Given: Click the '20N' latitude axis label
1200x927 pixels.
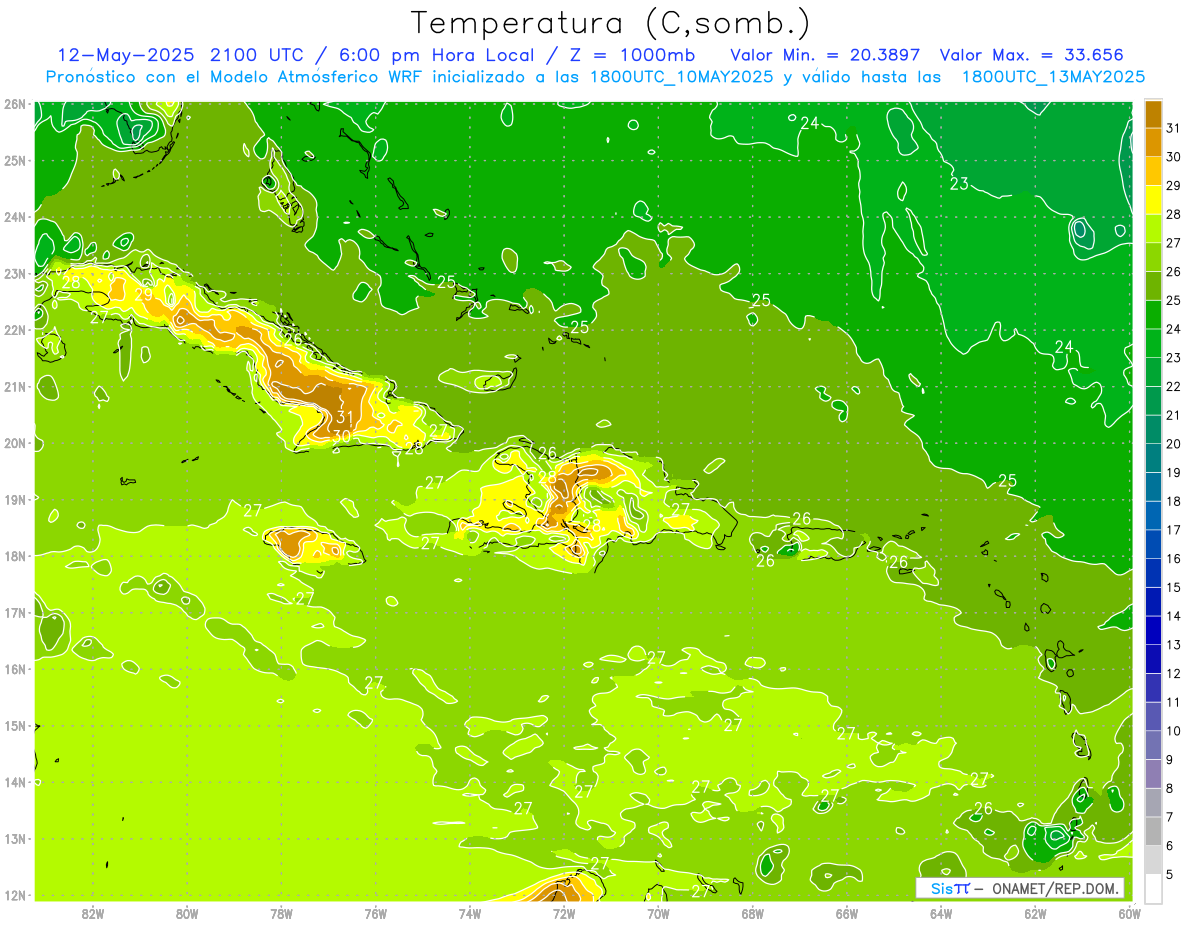Looking at the screenshot, I should (x=14, y=443).
